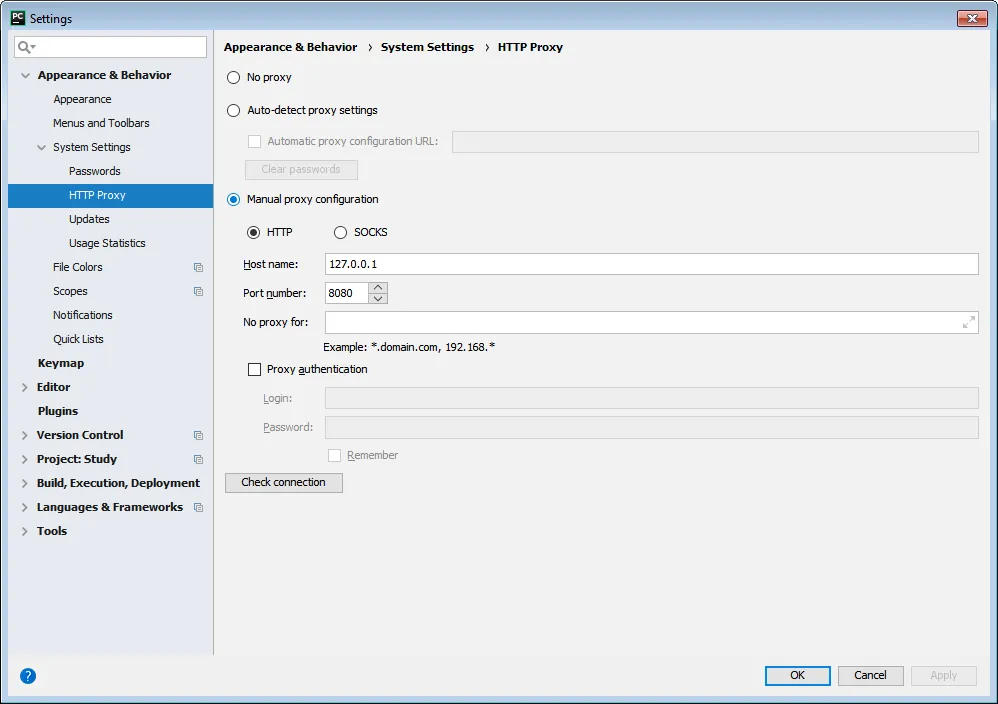Expand the Tools section

coord(25,531)
